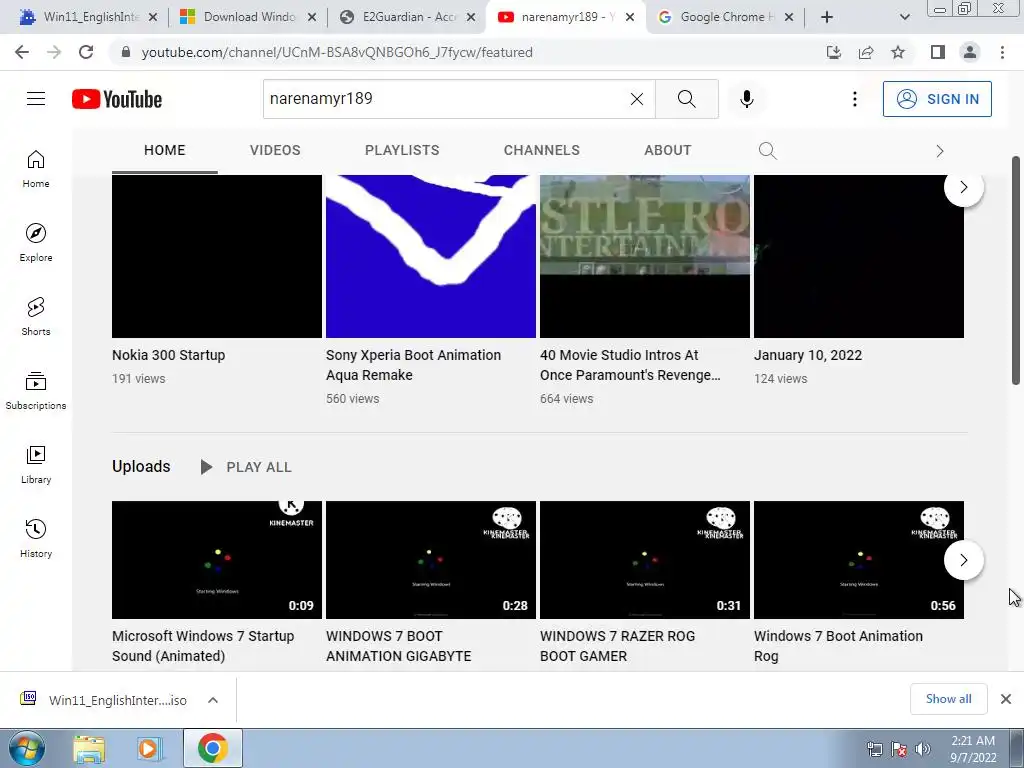
Task: Click the Chrome address bar URL
Action: (x=337, y=52)
